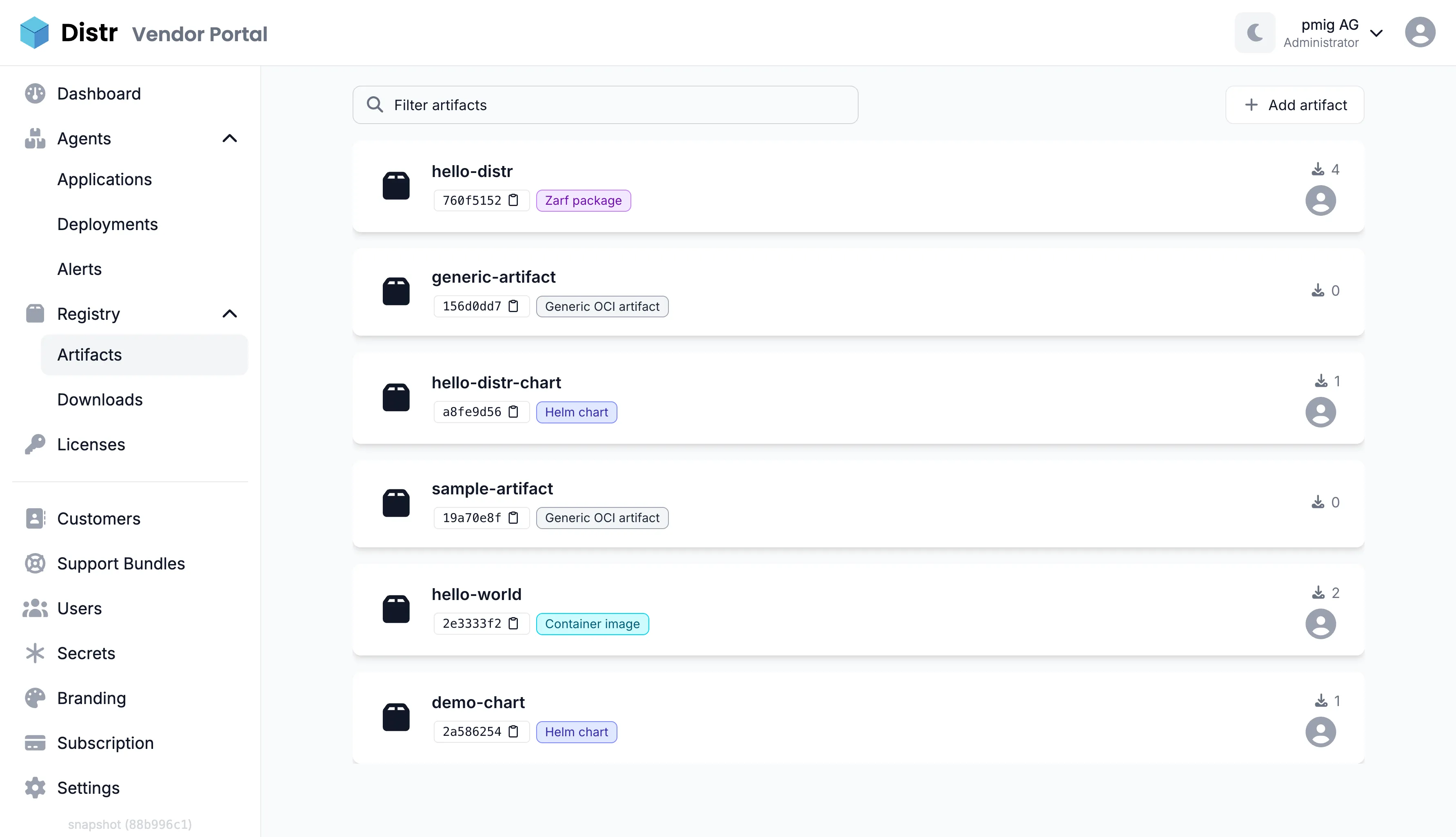Click the hello-world package icon
Viewport: 1456px width, 837px height.
point(396,609)
